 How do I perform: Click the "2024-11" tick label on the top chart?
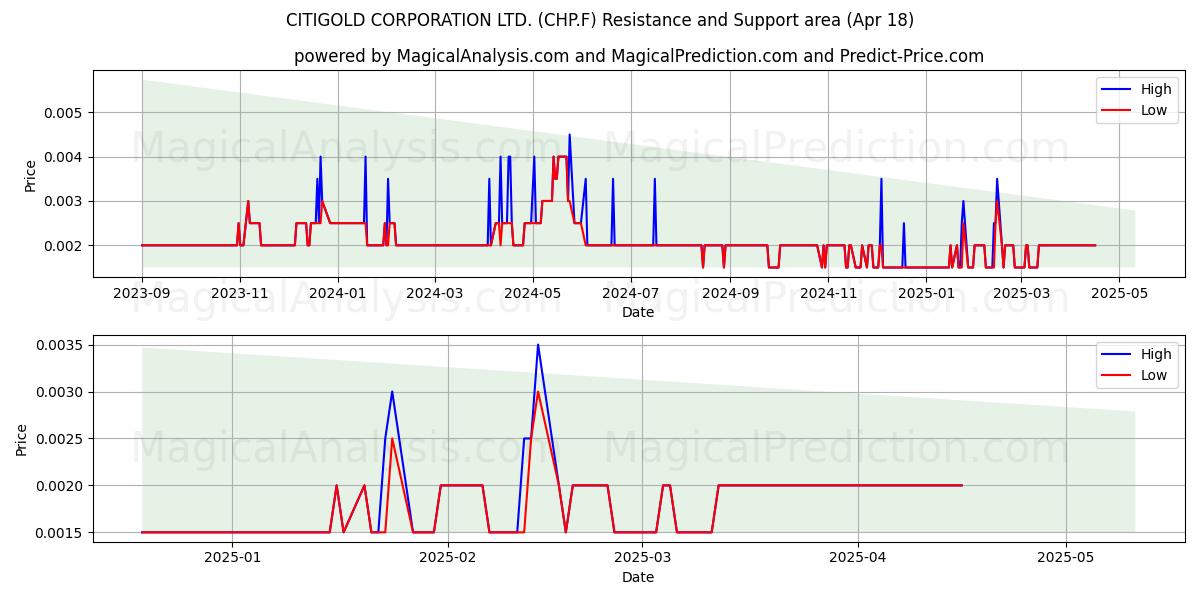(x=827, y=293)
